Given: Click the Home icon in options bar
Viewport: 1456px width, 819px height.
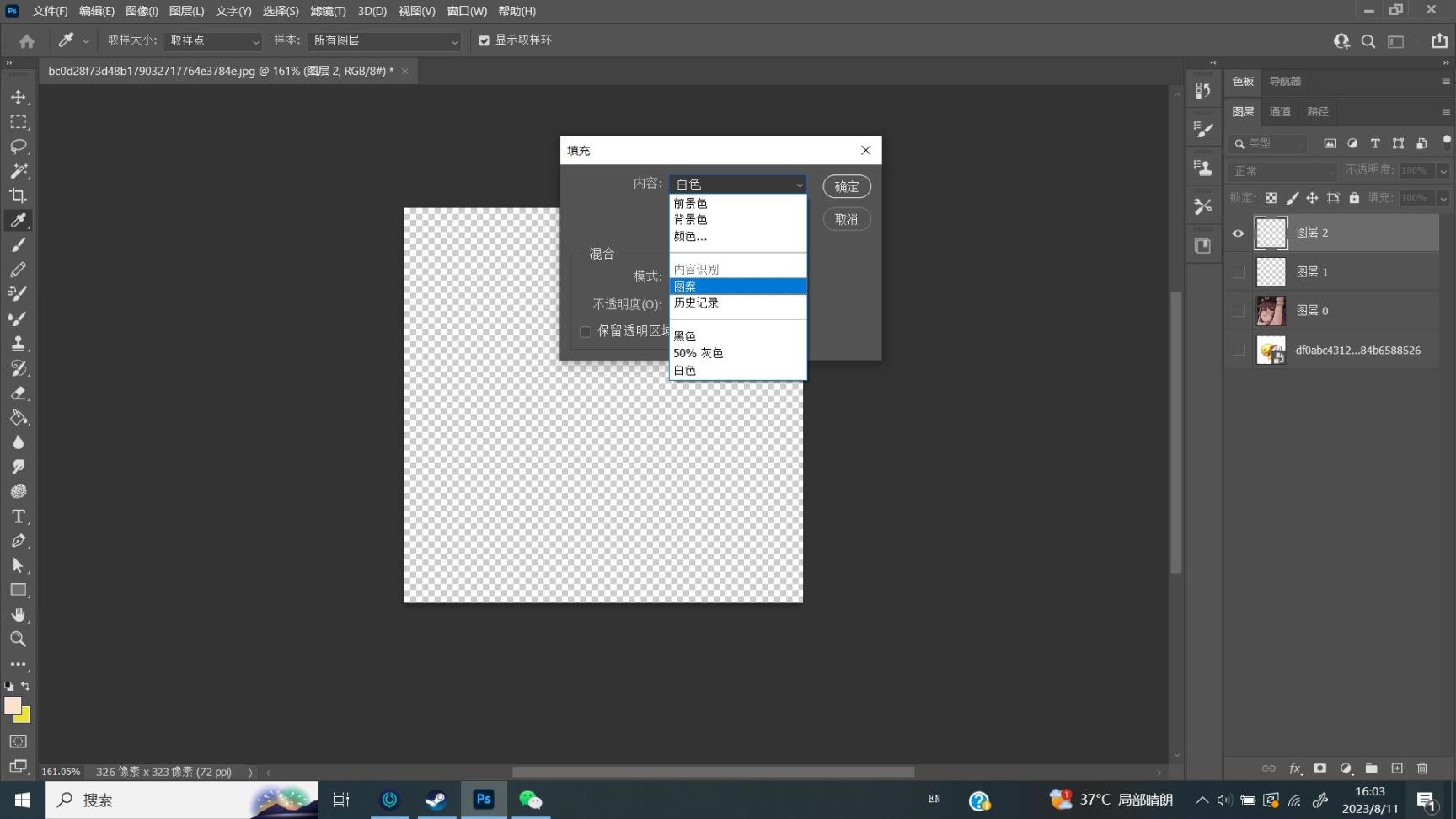Looking at the screenshot, I should [27, 40].
